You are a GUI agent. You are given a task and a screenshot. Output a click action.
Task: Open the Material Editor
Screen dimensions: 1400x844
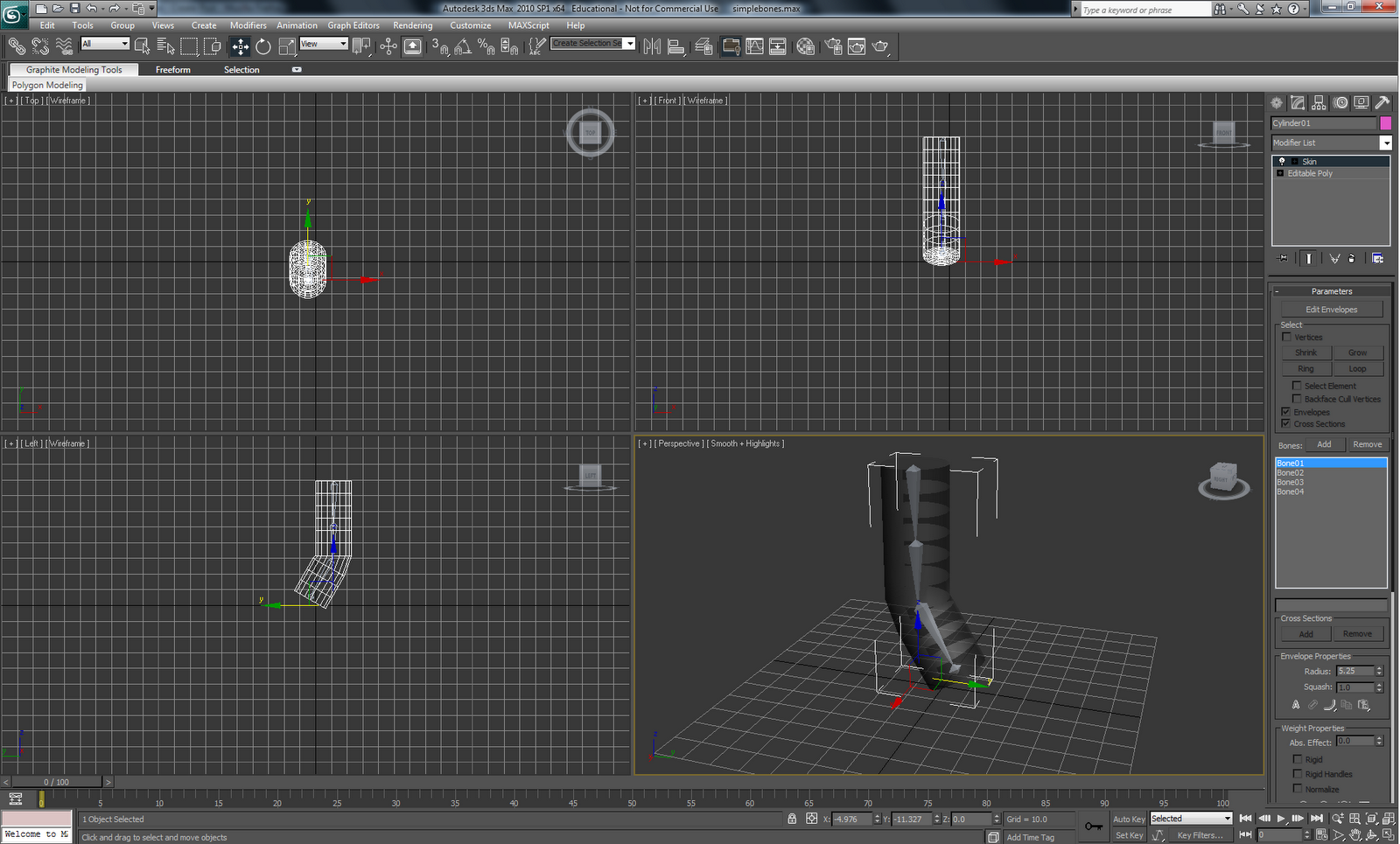pyautogui.click(x=806, y=46)
